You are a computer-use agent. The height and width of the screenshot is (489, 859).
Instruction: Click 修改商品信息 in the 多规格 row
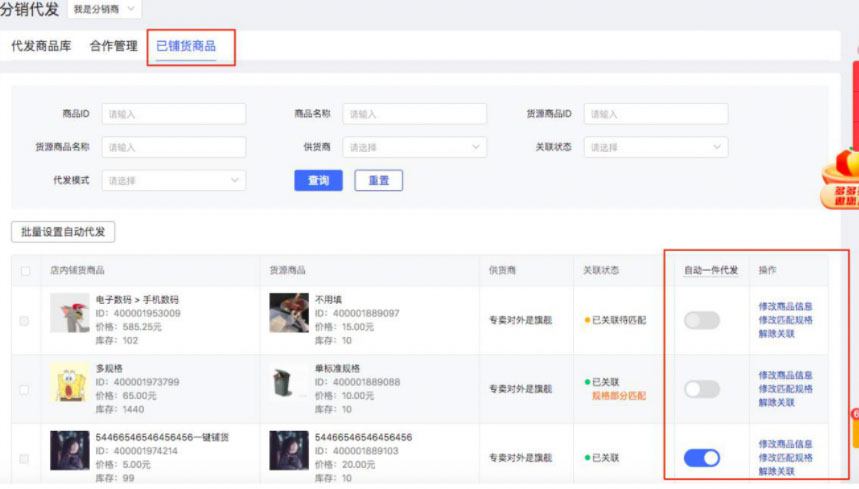(x=786, y=375)
